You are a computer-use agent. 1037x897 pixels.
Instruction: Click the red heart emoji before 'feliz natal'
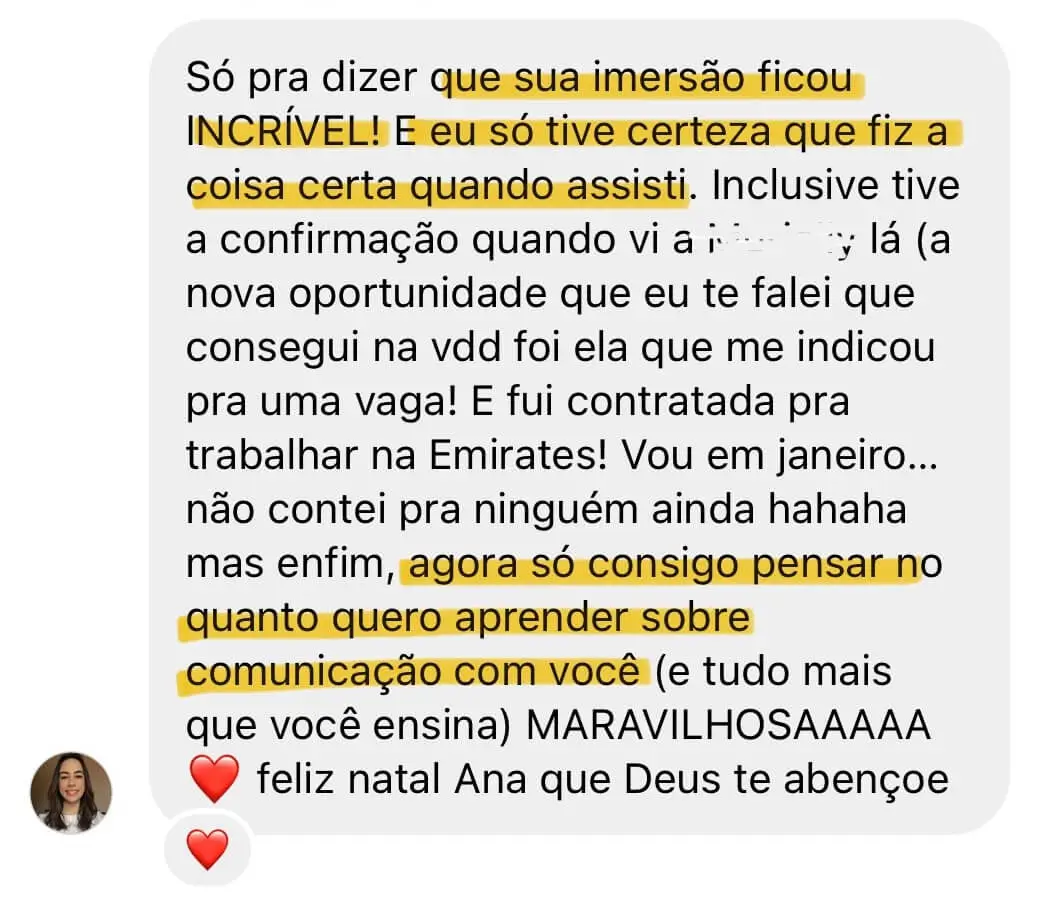[x=214, y=779]
